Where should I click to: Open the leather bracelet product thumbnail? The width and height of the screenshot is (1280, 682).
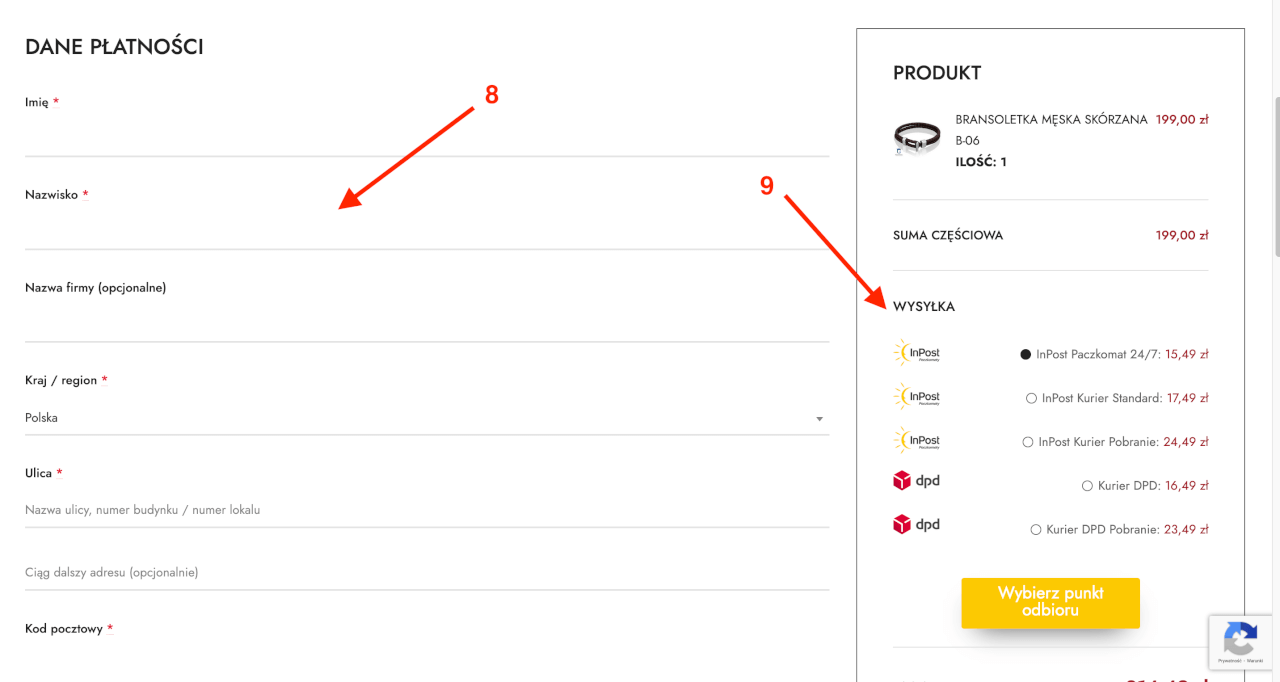(x=916, y=140)
